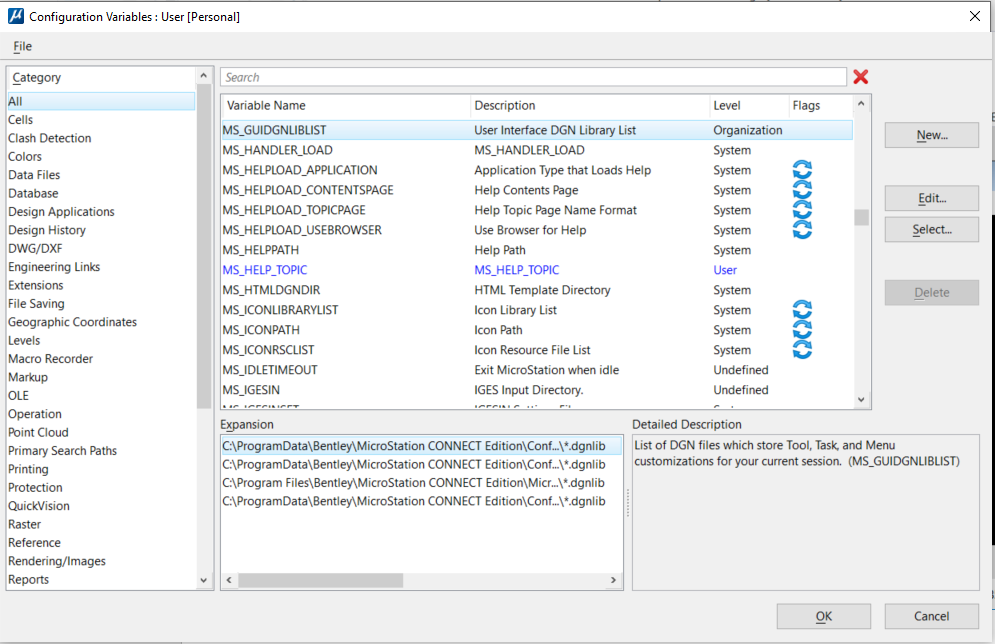Select the MS_HANDLER_LOAD variable row

pyautogui.click(x=537, y=150)
